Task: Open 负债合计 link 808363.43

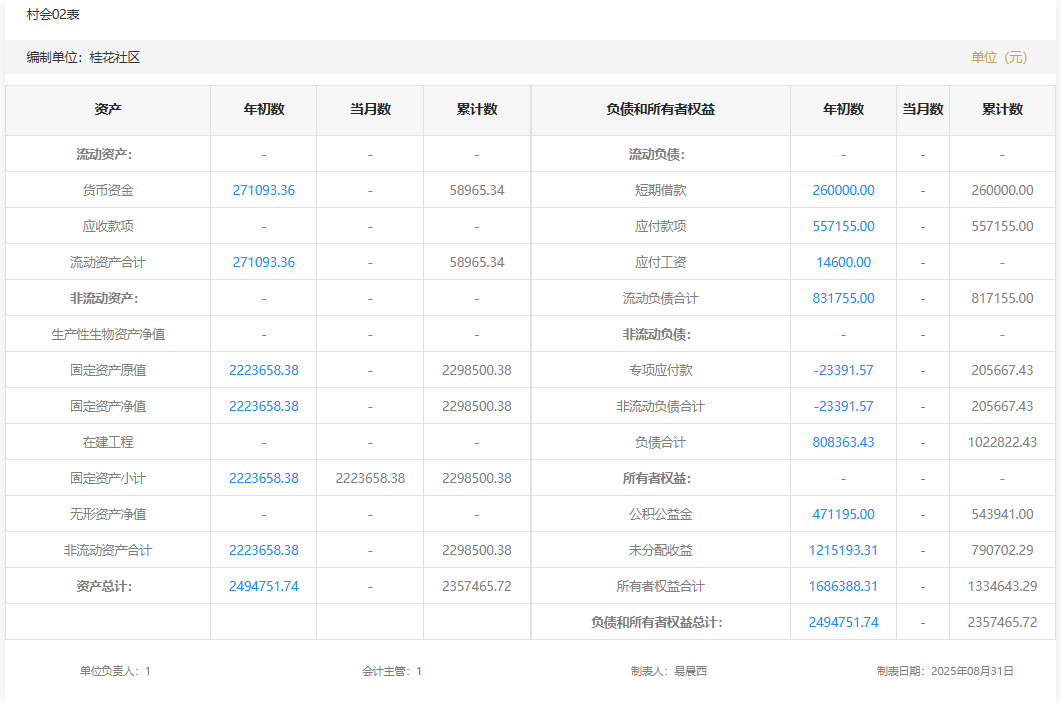Action: pos(843,442)
